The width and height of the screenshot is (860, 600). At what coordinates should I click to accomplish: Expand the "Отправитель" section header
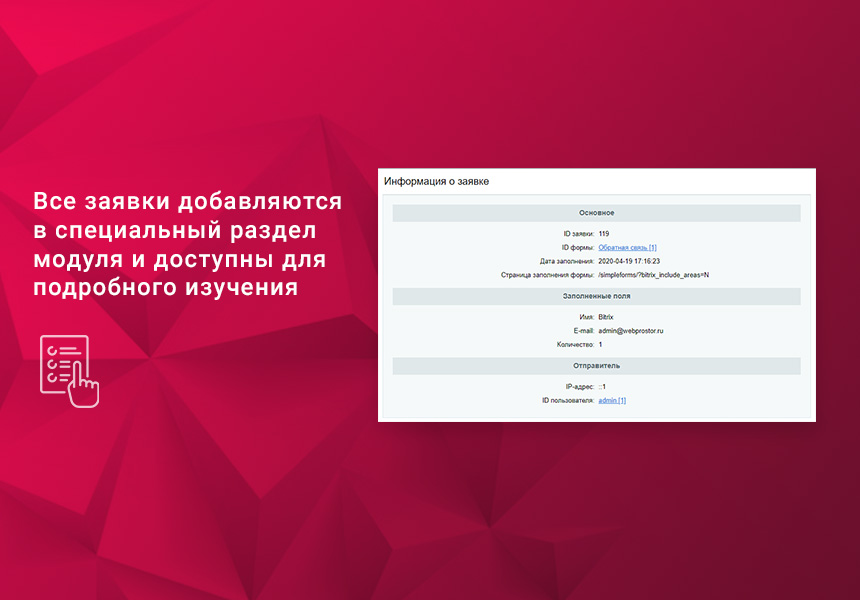tap(595, 366)
